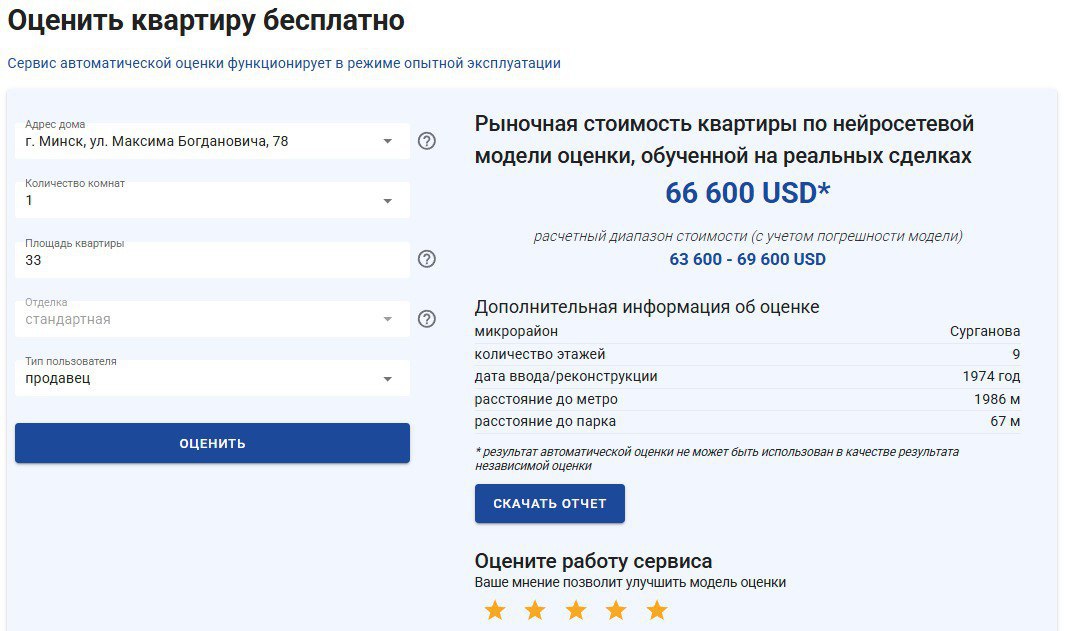Rate the service with the first star

pyautogui.click(x=495, y=608)
